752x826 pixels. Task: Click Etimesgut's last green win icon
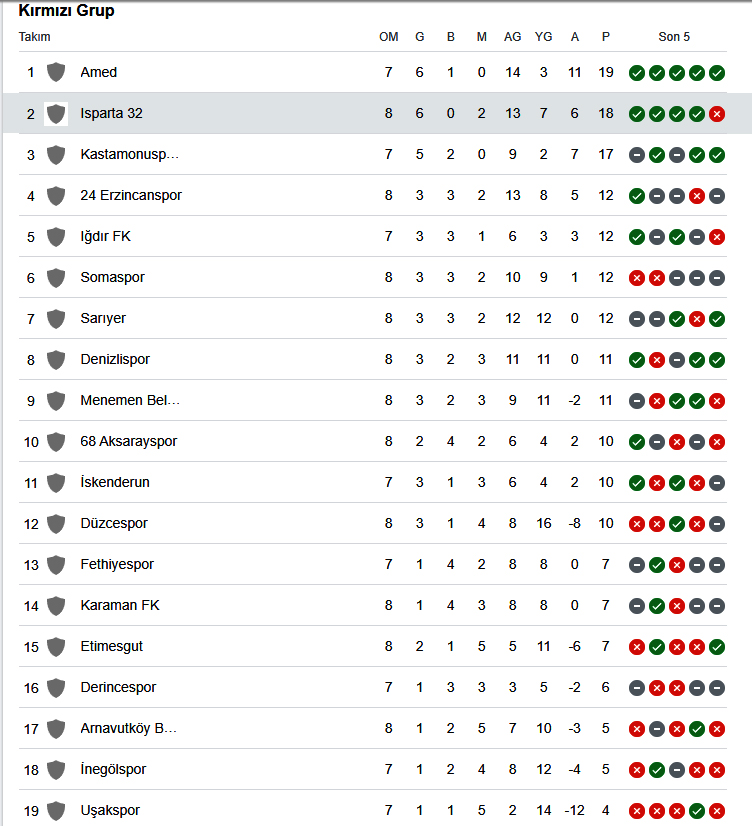click(x=717, y=647)
